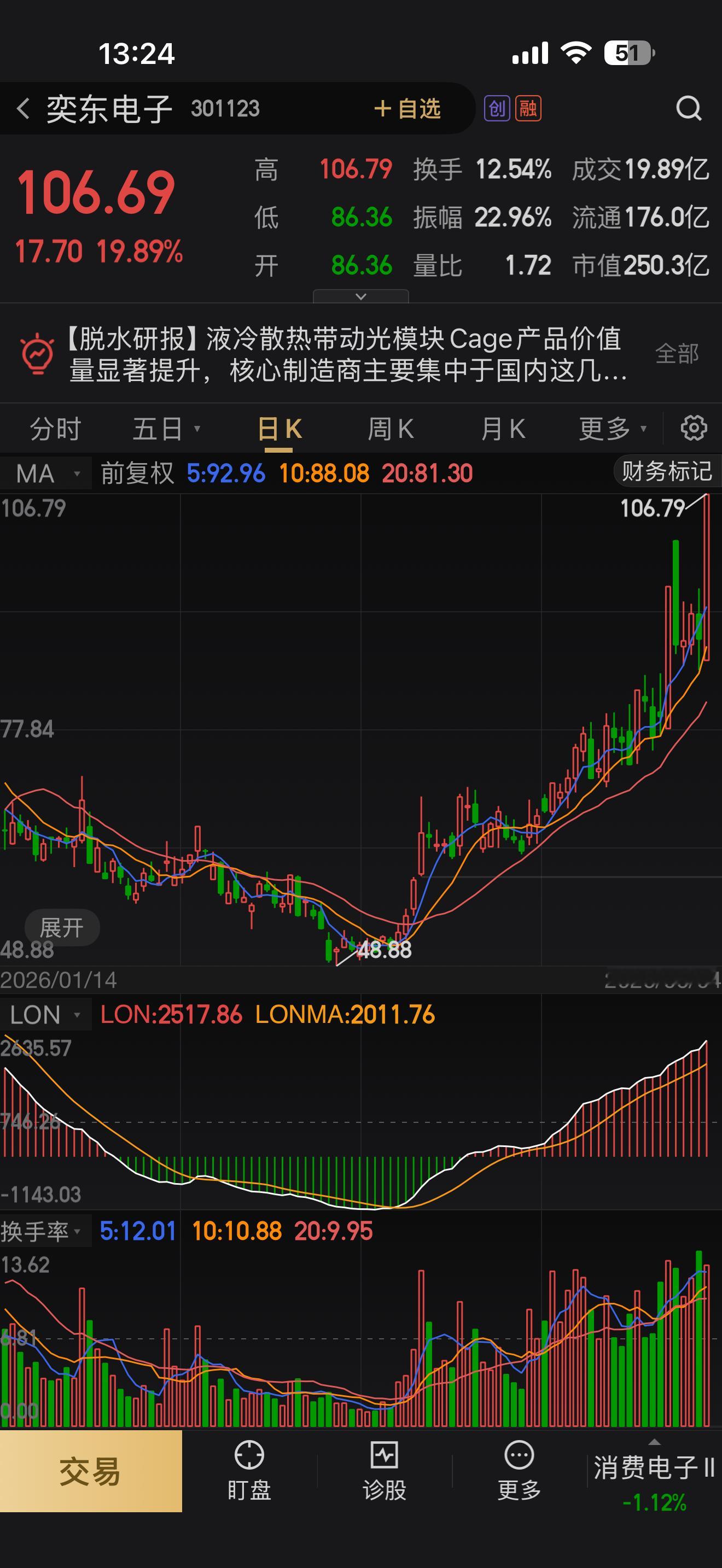The image size is (722, 1568).
Task: Tap the status bar Wi-Fi icon
Action: coord(576,53)
